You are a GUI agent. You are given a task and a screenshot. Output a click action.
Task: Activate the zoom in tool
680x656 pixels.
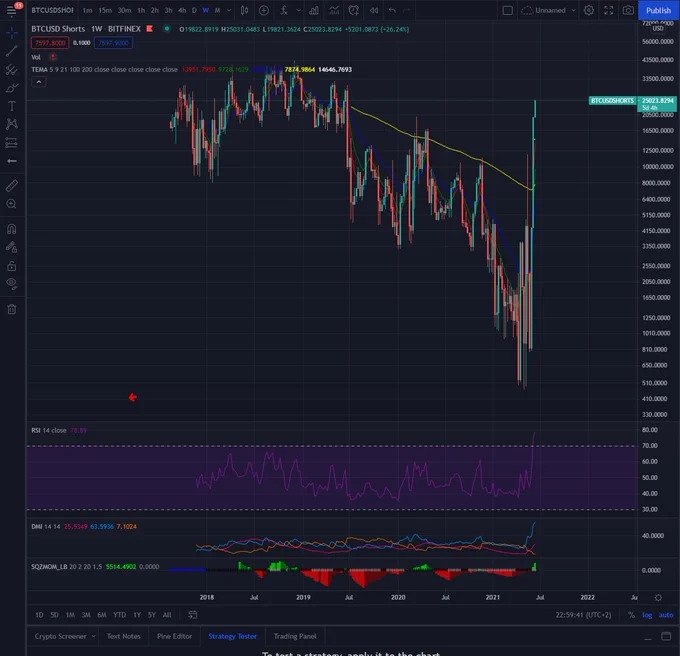12,204
